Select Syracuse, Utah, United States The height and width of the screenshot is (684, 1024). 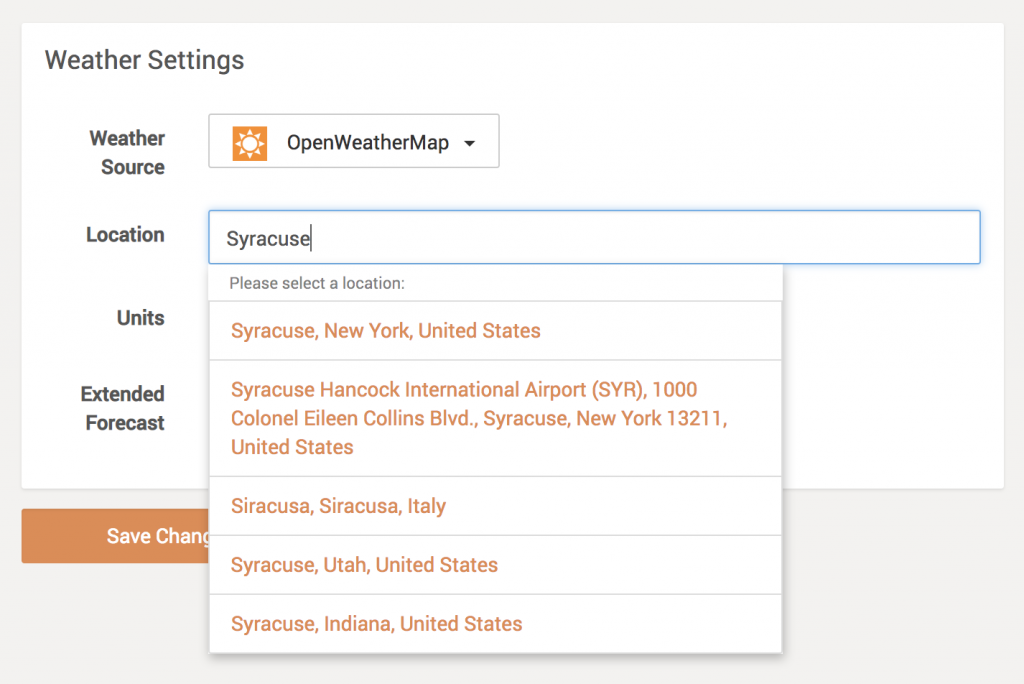[496, 565]
